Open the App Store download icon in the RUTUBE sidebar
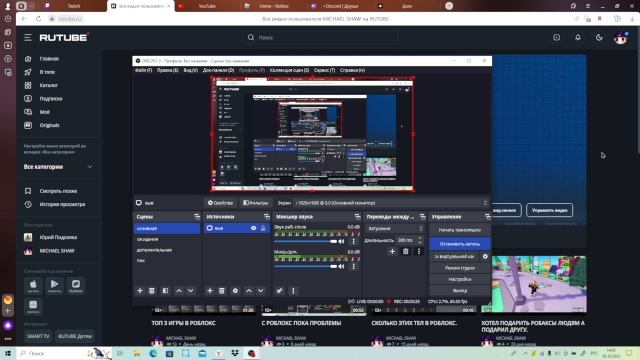 pos(33,285)
